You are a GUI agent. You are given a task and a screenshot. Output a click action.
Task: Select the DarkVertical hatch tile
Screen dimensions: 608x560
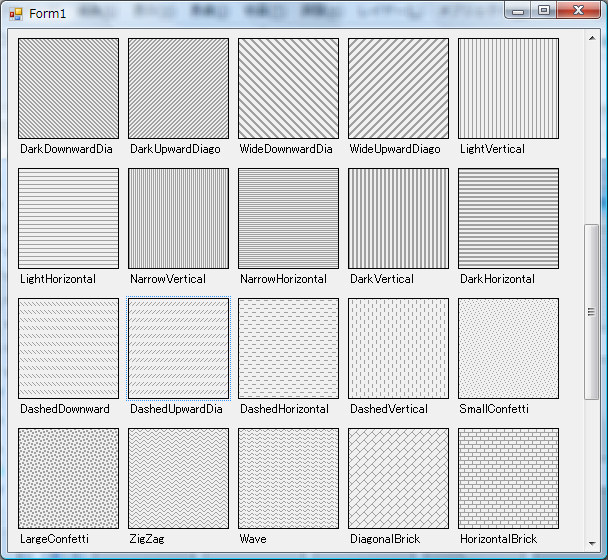point(398,218)
